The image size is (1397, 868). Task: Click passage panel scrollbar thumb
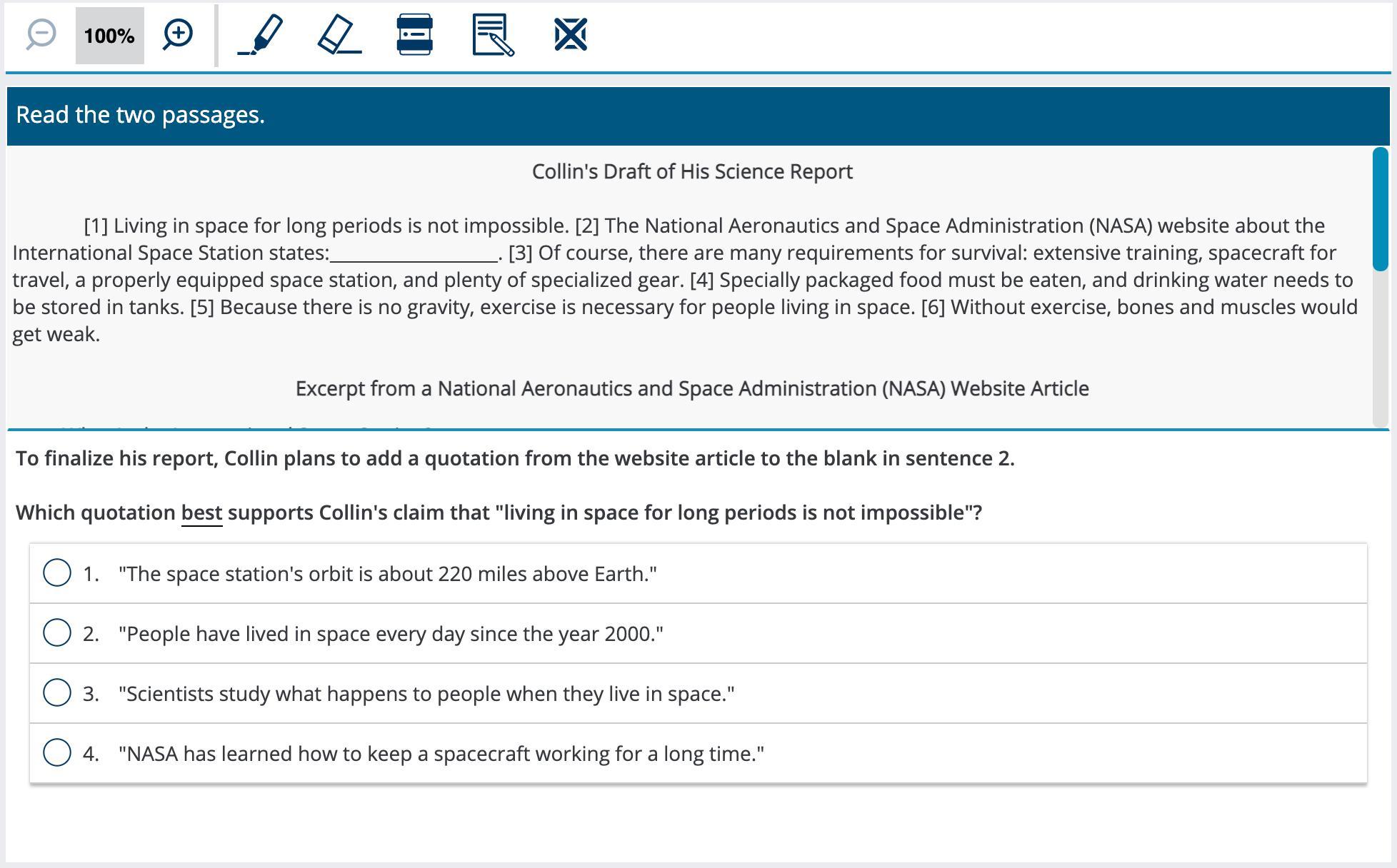tap(1380, 208)
